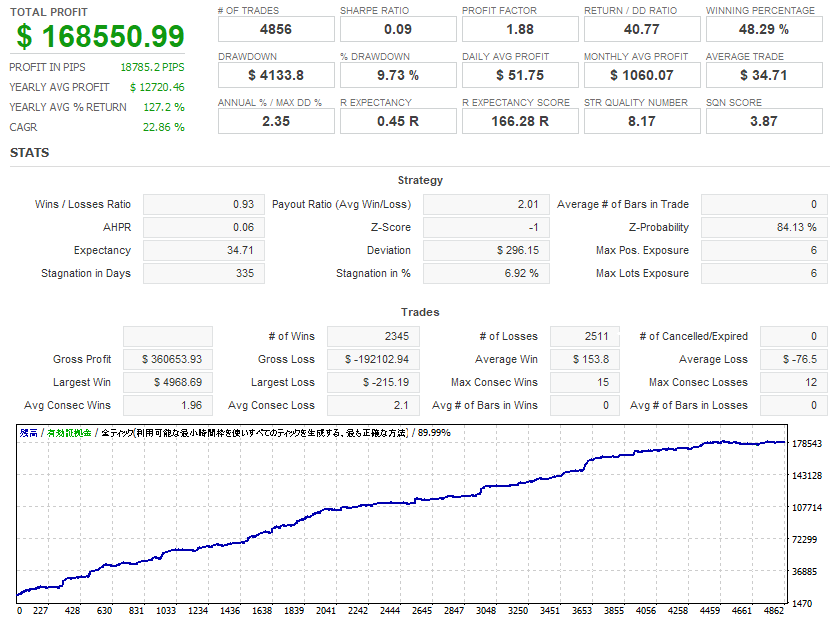Select the profit in pips value 18785.2 PIPS

pyautogui.click(x=152, y=67)
